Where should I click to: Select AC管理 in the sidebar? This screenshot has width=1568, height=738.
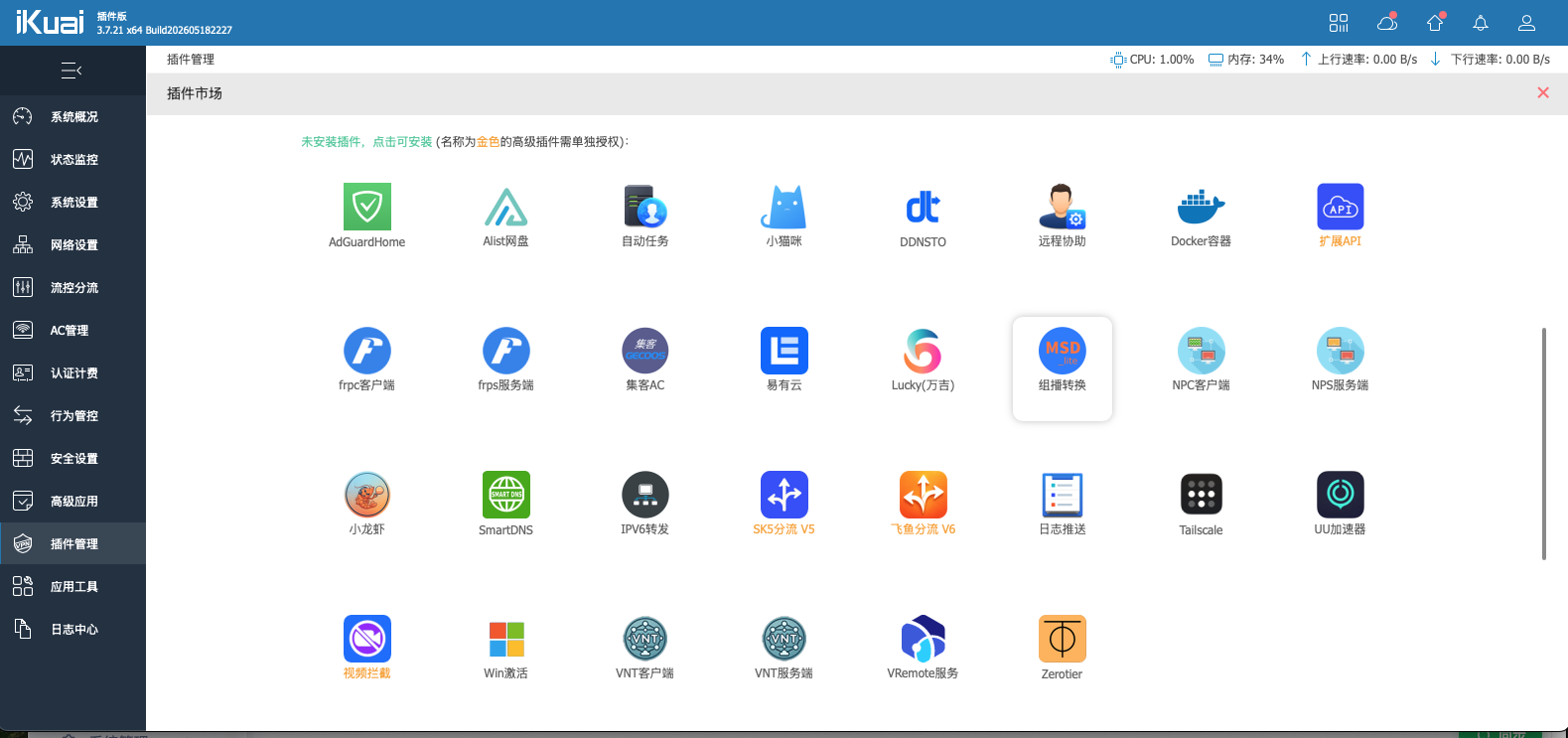[x=72, y=331]
